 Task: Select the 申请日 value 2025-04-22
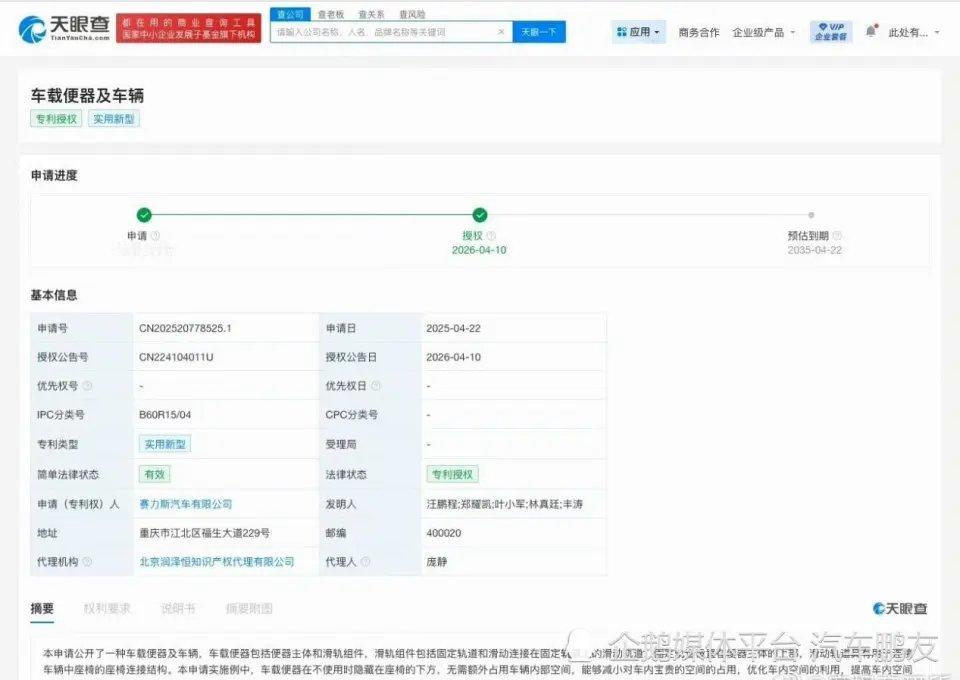click(x=453, y=328)
